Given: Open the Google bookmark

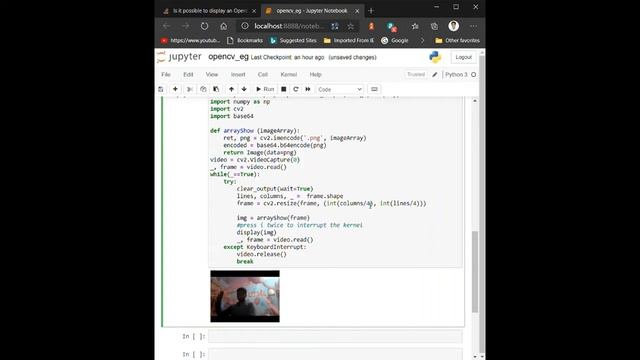Looking at the screenshot, I should (x=395, y=40).
